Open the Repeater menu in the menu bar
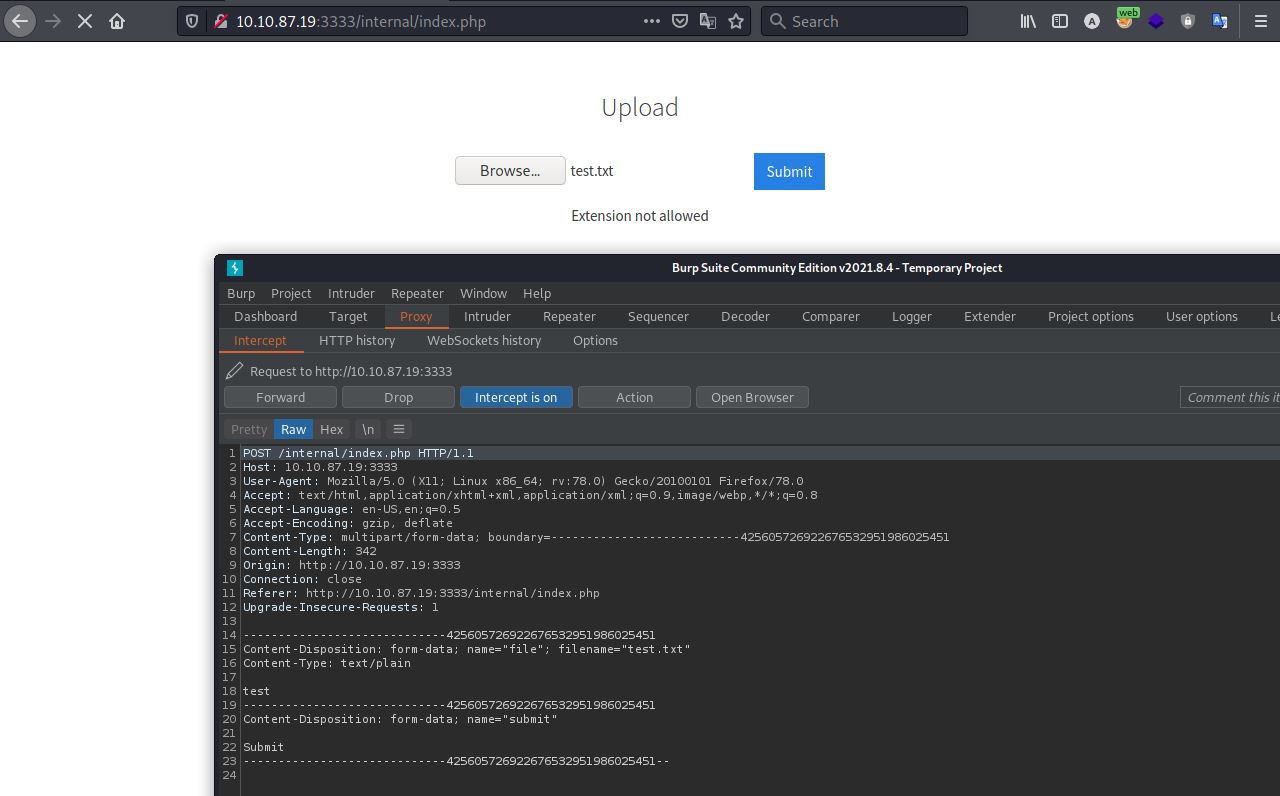The width and height of the screenshot is (1280, 796). click(417, 293)
